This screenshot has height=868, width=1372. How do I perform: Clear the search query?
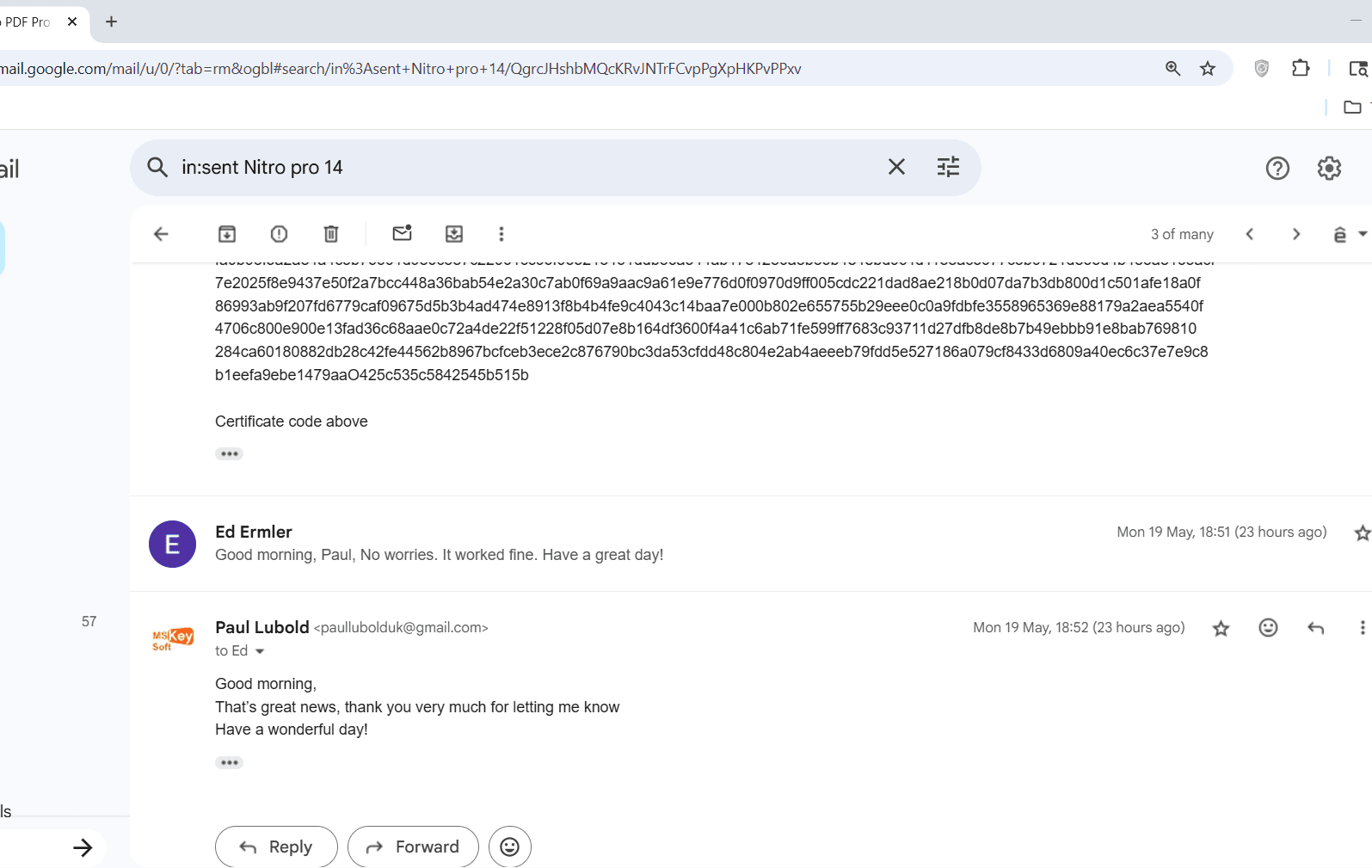tap(896, 167)
